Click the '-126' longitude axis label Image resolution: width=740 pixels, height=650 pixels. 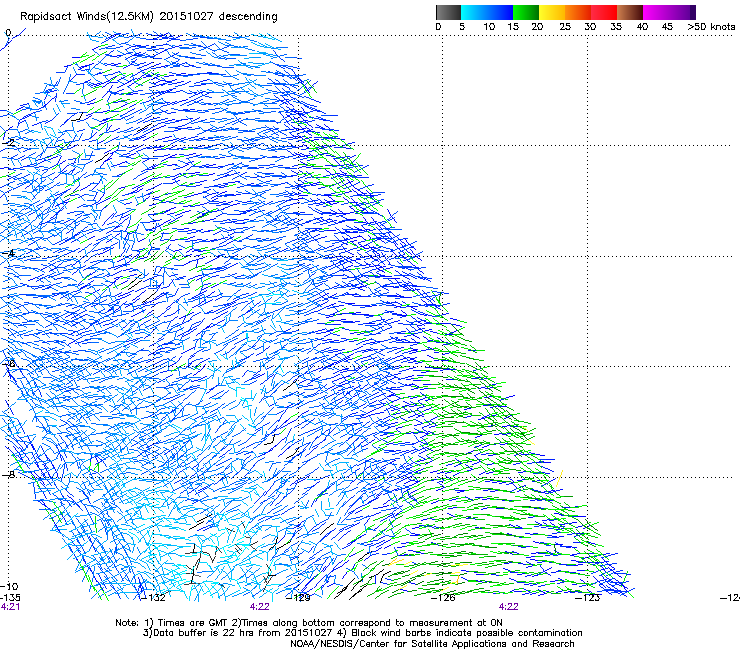(x=443, y=598)
